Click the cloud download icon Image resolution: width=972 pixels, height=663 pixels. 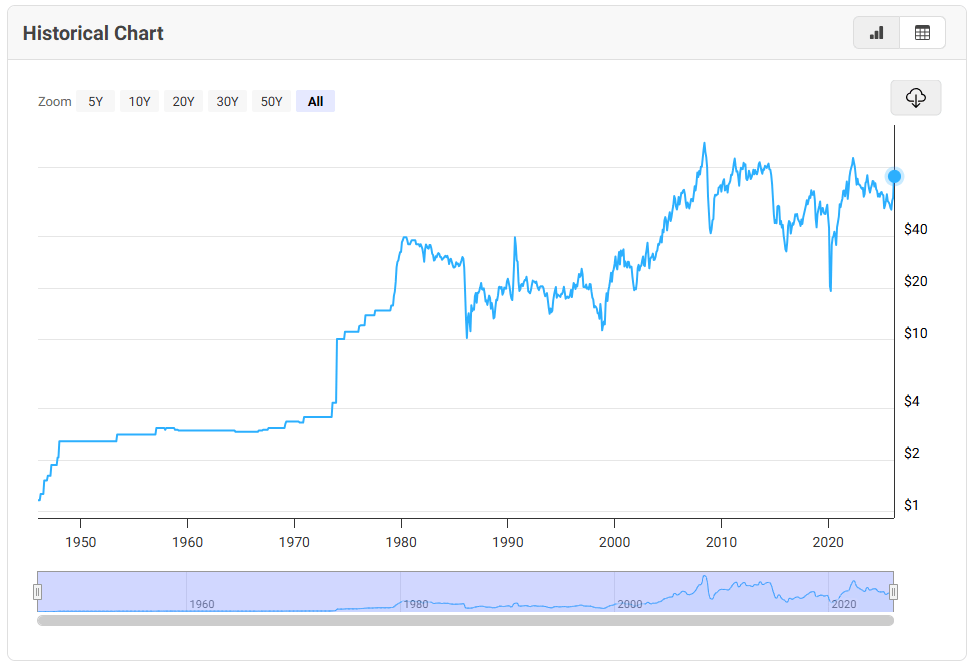point(916,98)
